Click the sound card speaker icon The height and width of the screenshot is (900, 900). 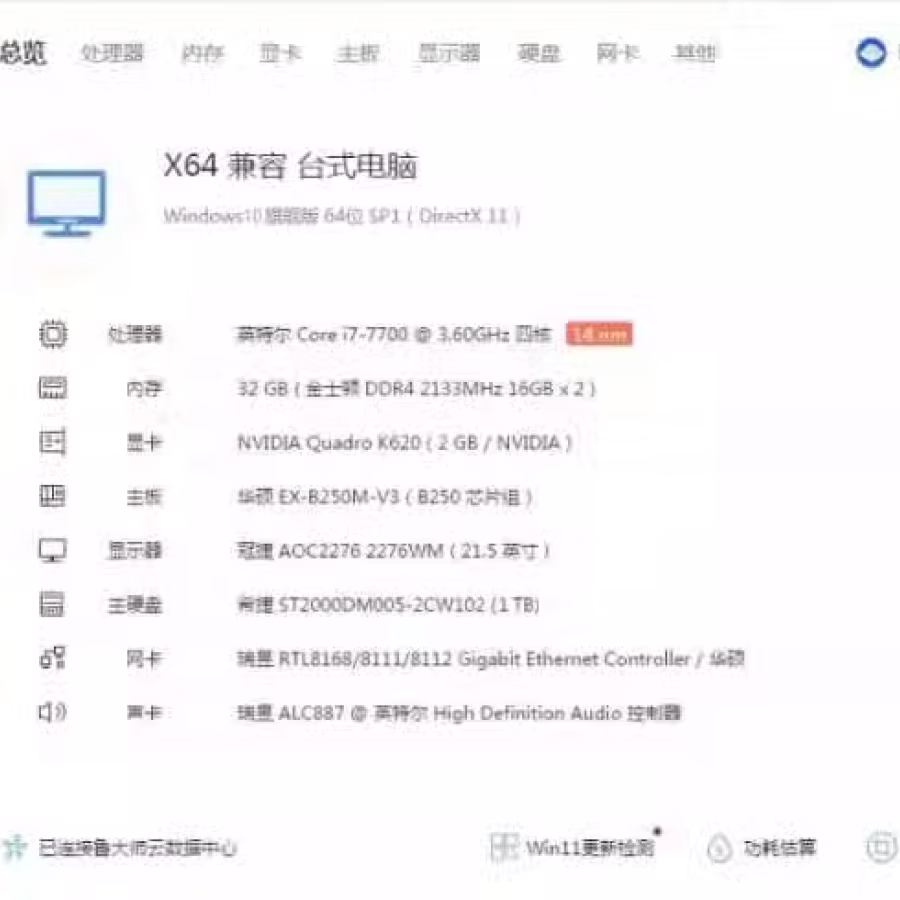pos(53,712)
